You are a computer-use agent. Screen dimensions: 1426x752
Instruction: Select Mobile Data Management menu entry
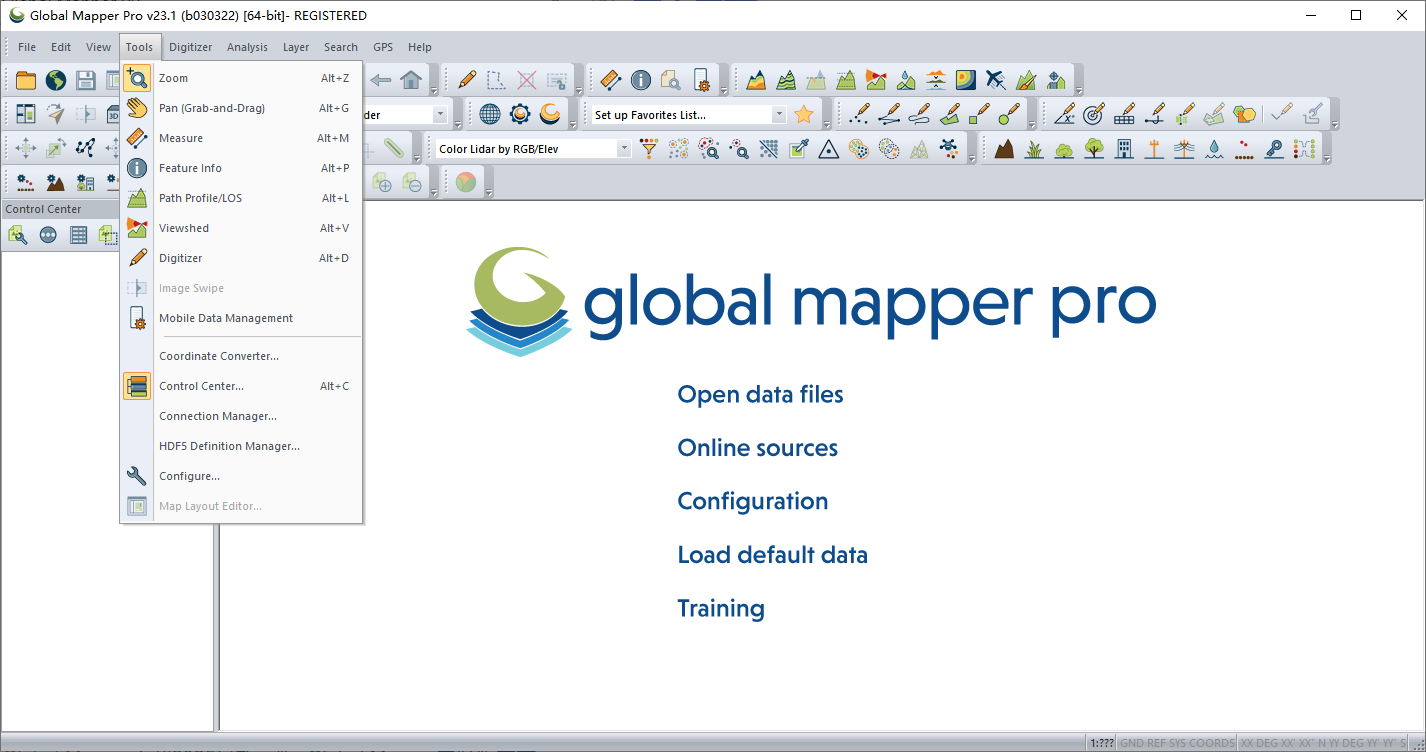coord(241,318)
